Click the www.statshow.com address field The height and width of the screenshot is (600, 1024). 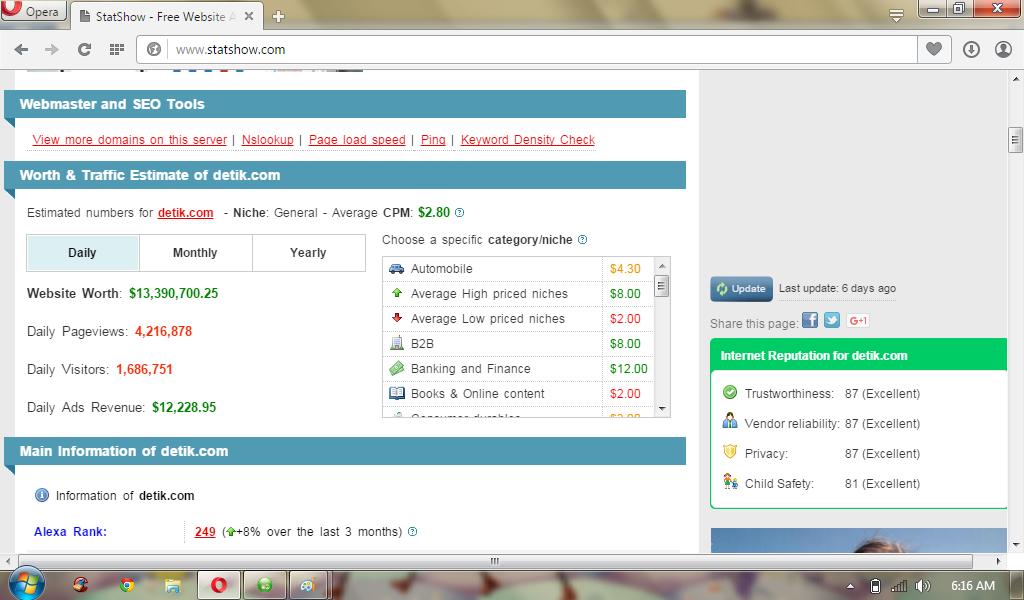[542, 50]
